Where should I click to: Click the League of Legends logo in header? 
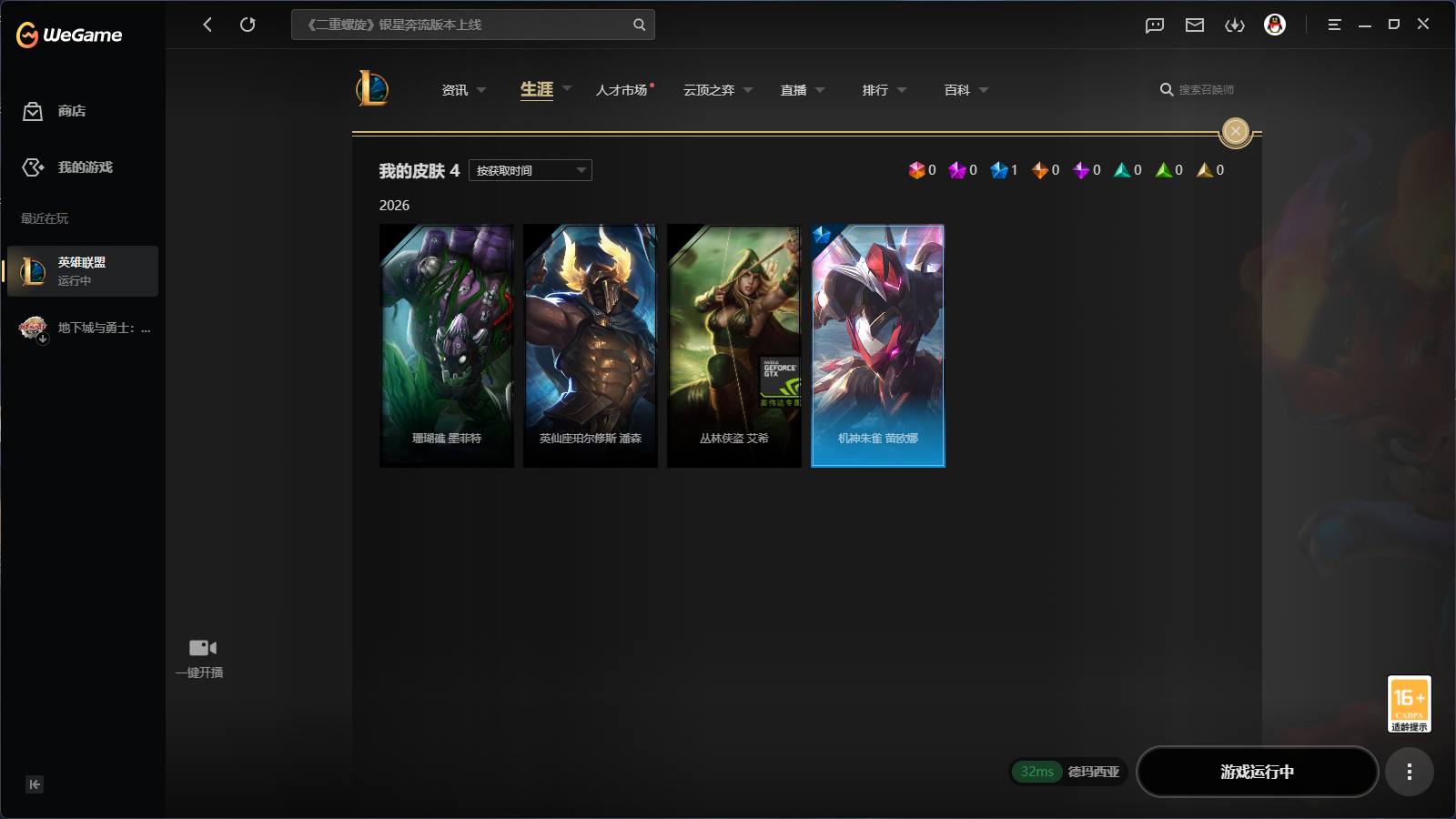click(x=372, y=89)
